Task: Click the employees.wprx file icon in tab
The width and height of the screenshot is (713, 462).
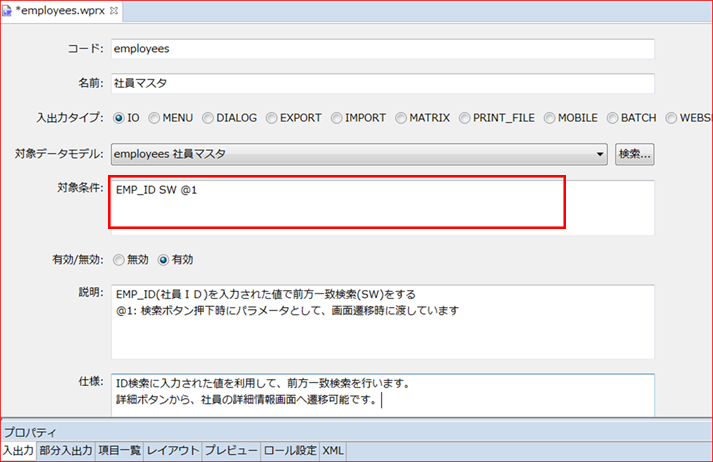Action: (x=9, y=9)
